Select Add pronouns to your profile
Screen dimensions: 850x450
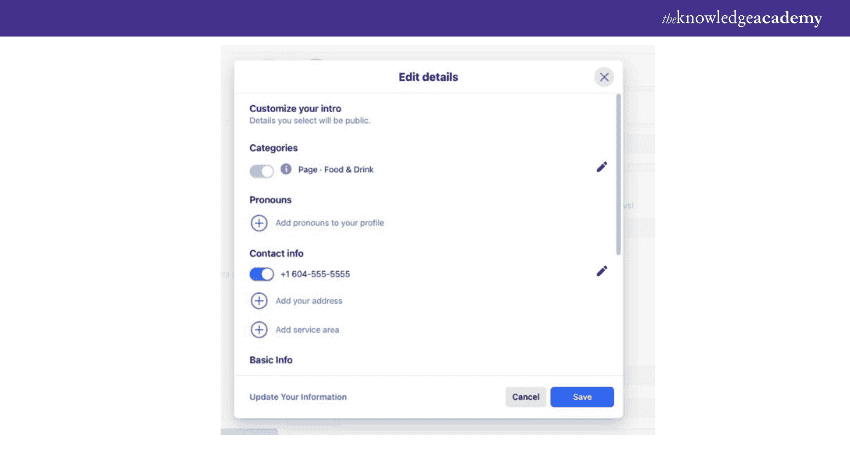(x=330, y=223)
